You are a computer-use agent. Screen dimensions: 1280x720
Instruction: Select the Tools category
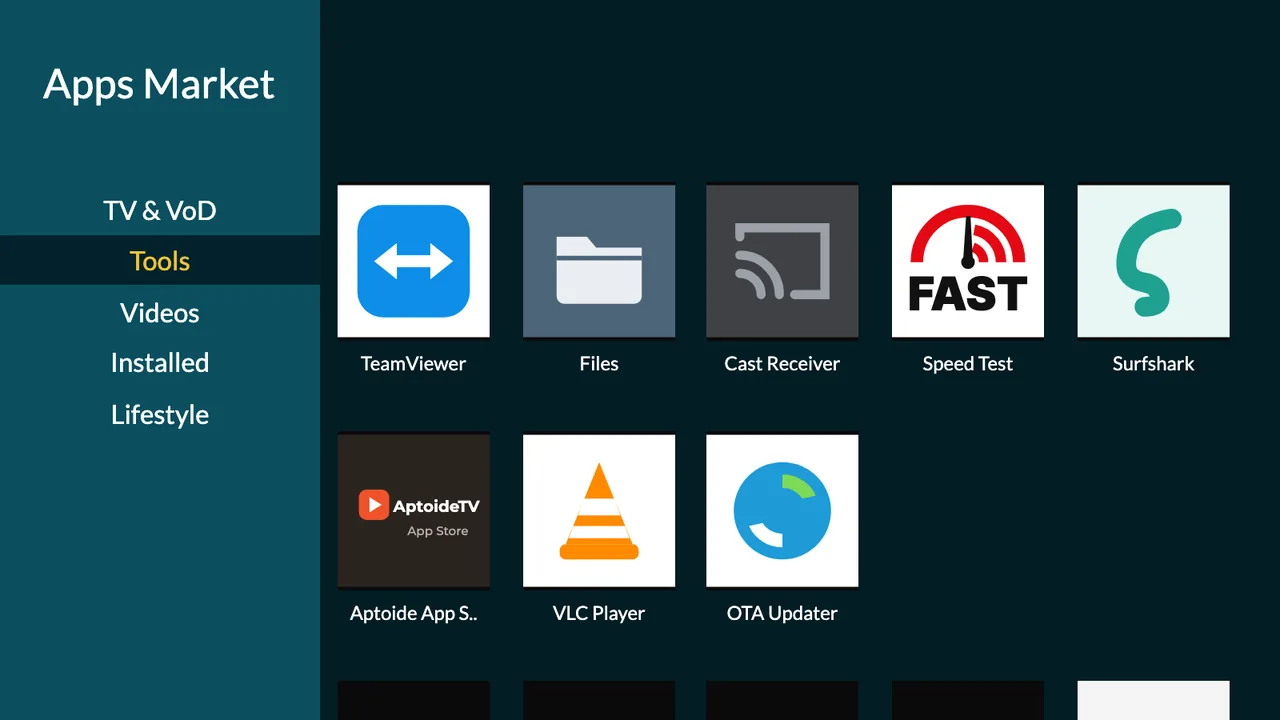160,261
